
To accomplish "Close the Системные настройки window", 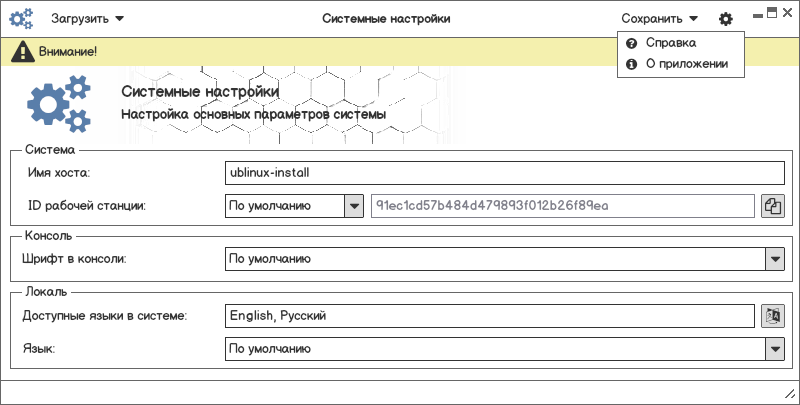I will pyautogui.click(x=787, y=13).
